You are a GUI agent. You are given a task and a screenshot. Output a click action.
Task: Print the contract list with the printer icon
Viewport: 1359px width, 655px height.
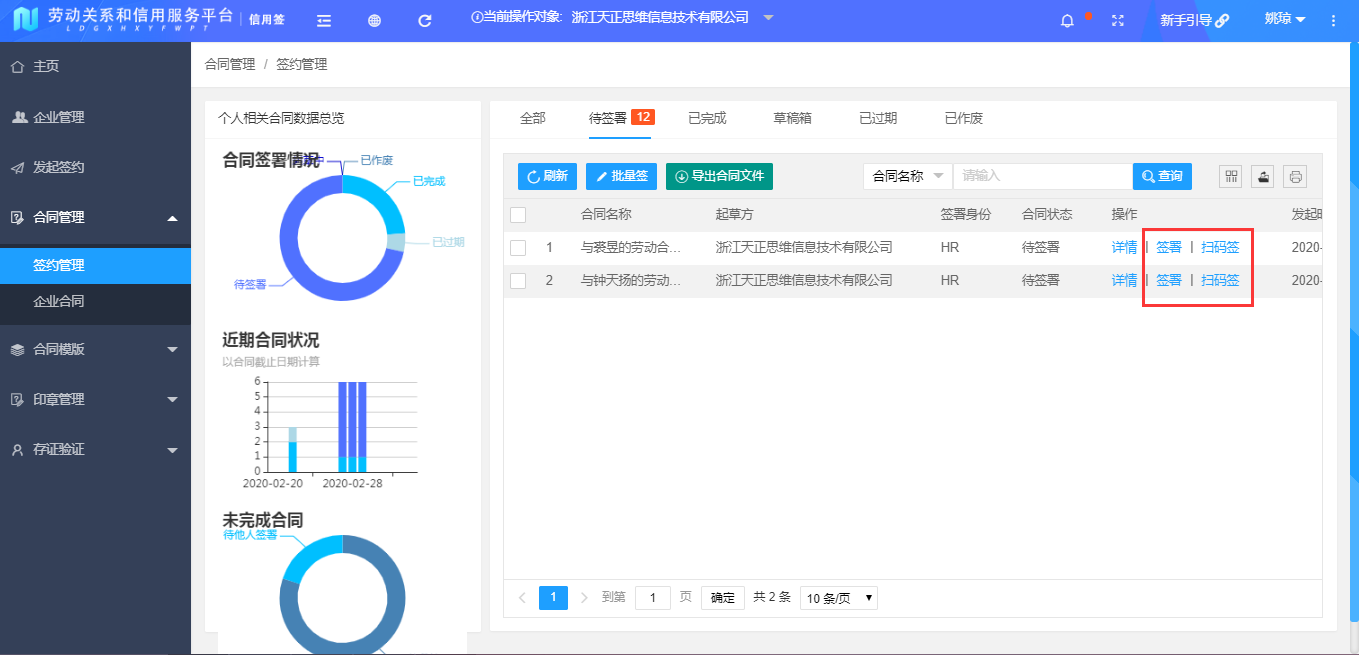1294,176
